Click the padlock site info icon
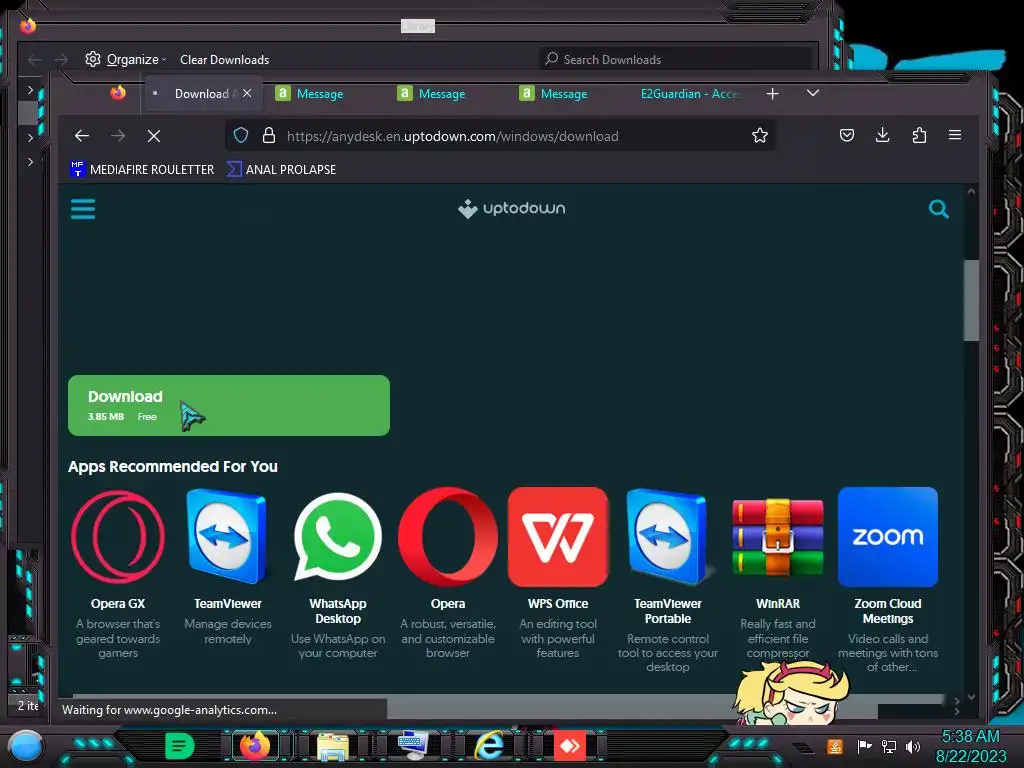1024x768 pixels. [268, 135]
